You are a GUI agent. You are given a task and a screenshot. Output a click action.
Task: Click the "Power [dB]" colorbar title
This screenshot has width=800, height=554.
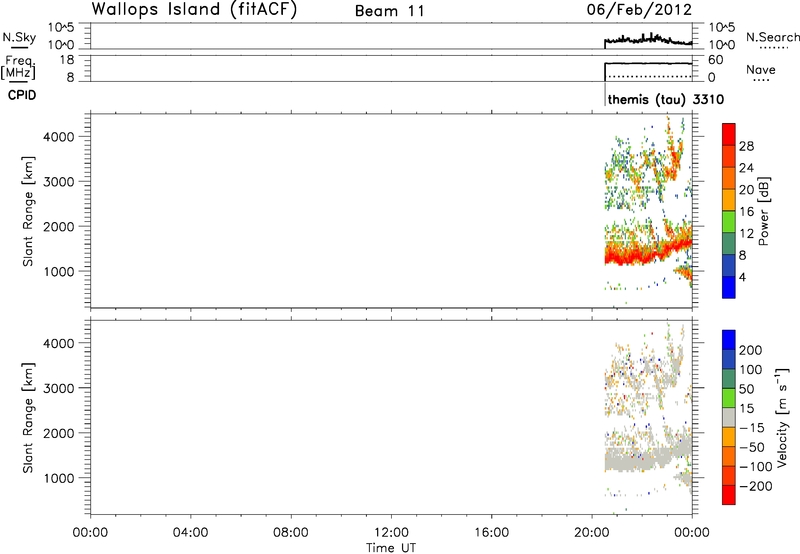763,211
